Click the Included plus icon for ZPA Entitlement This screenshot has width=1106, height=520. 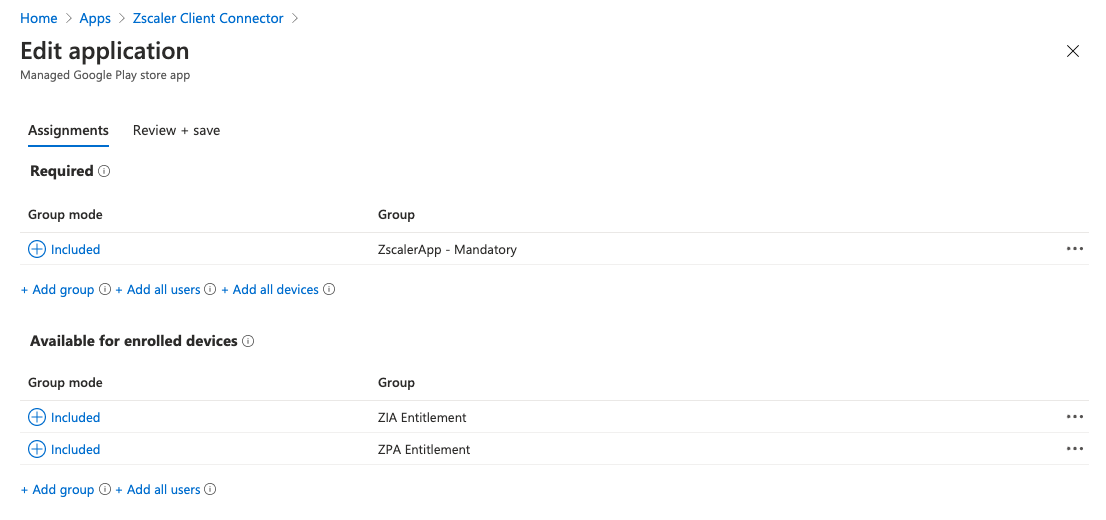coord(37,449)
